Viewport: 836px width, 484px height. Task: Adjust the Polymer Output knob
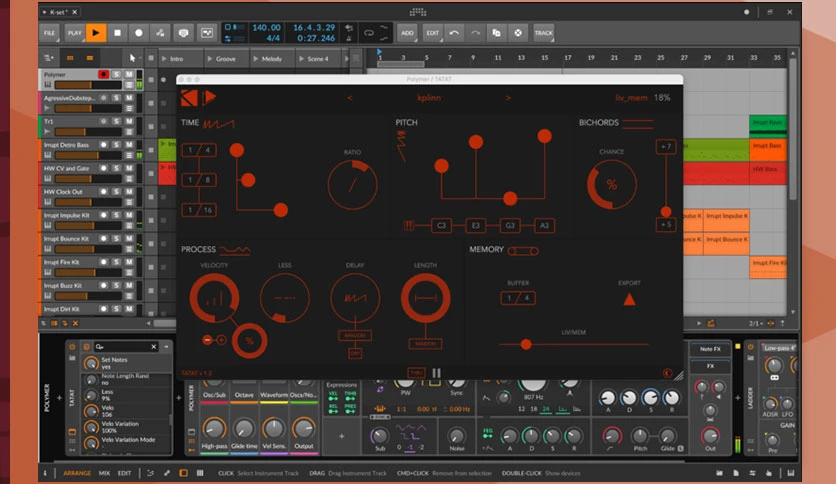coord(303,429)
